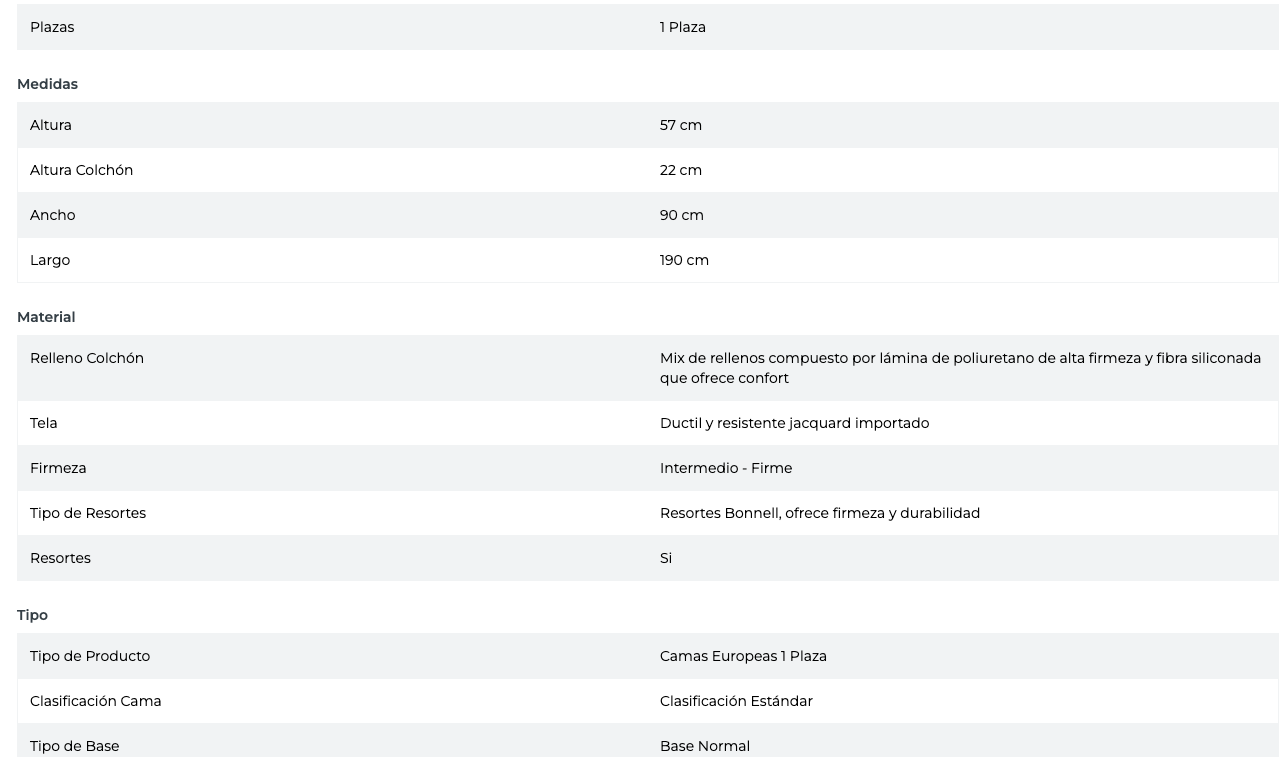Select the Tipo de Resortes label
The image size is (1283, 757).
tap(88, 513)
